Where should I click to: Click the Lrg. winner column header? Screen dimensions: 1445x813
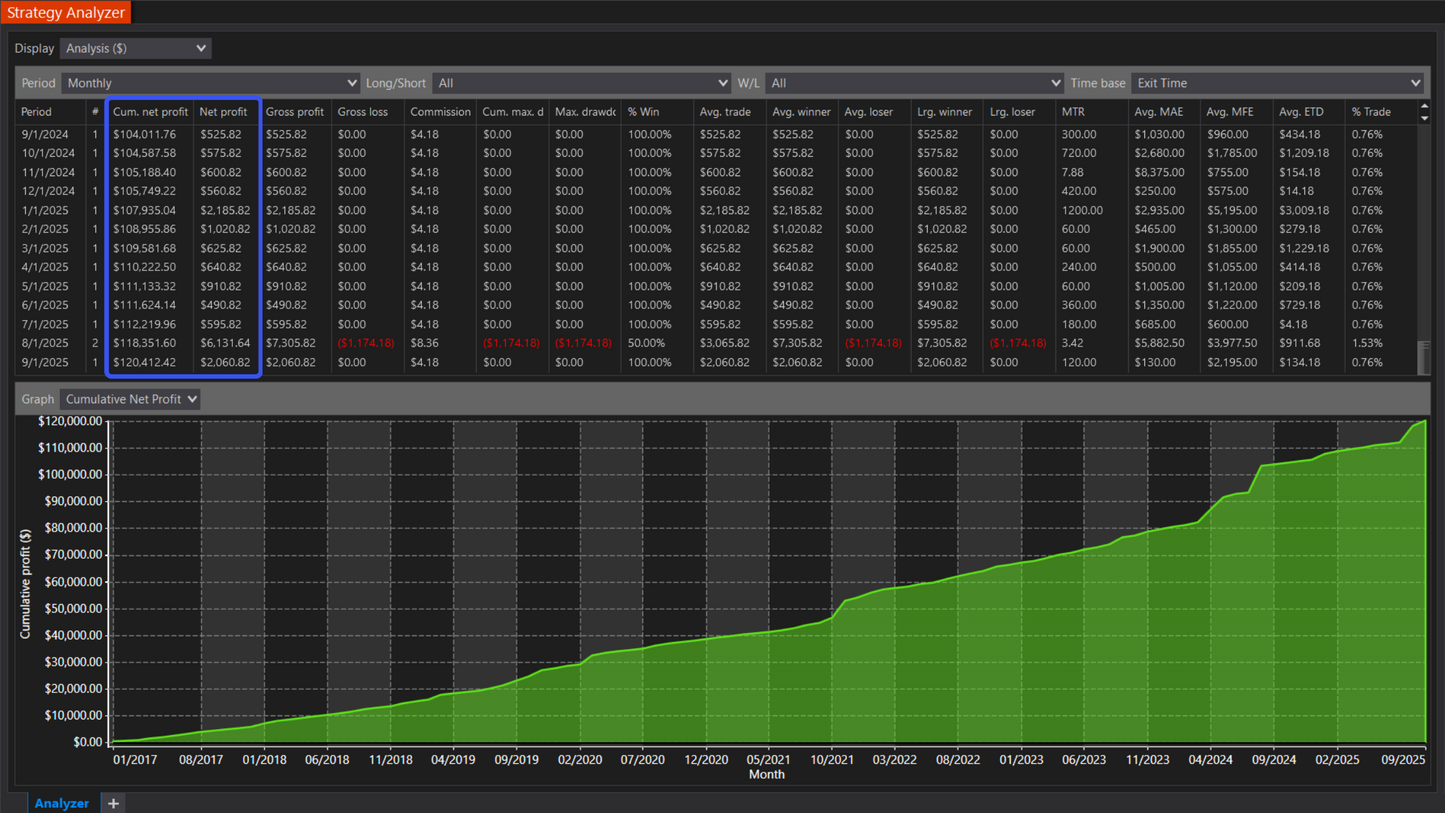tap(943, 112)
